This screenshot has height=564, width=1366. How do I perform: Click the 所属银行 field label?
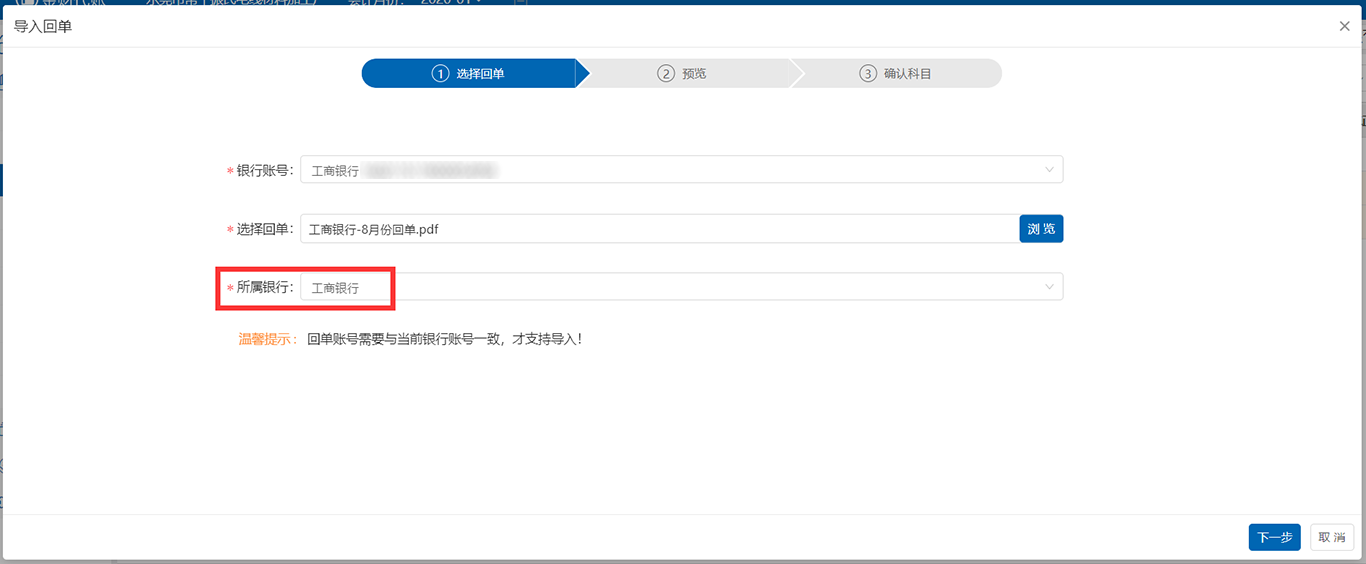(264, 288)
